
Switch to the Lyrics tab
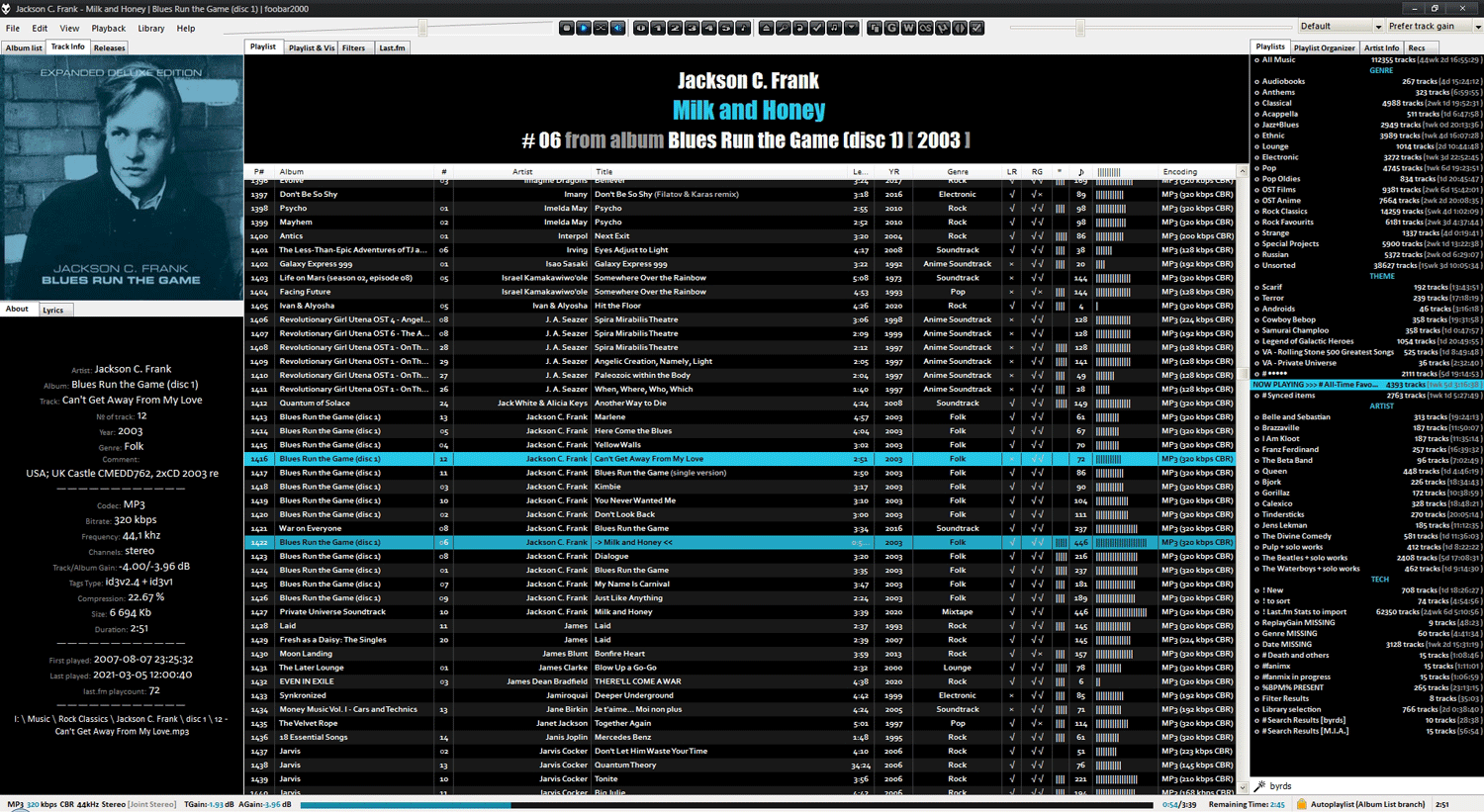point(53,310)
